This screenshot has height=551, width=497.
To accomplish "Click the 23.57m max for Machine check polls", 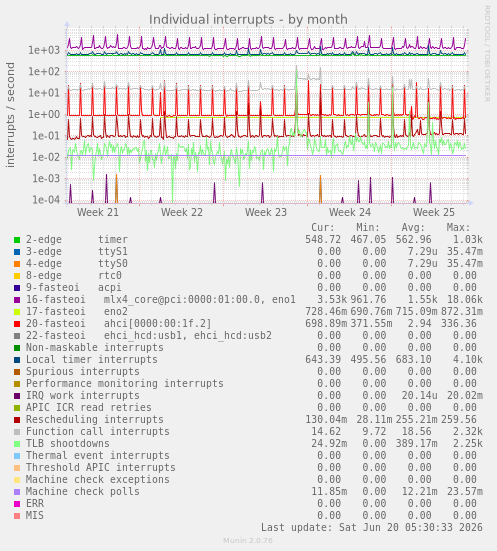I will pos(465,492).
